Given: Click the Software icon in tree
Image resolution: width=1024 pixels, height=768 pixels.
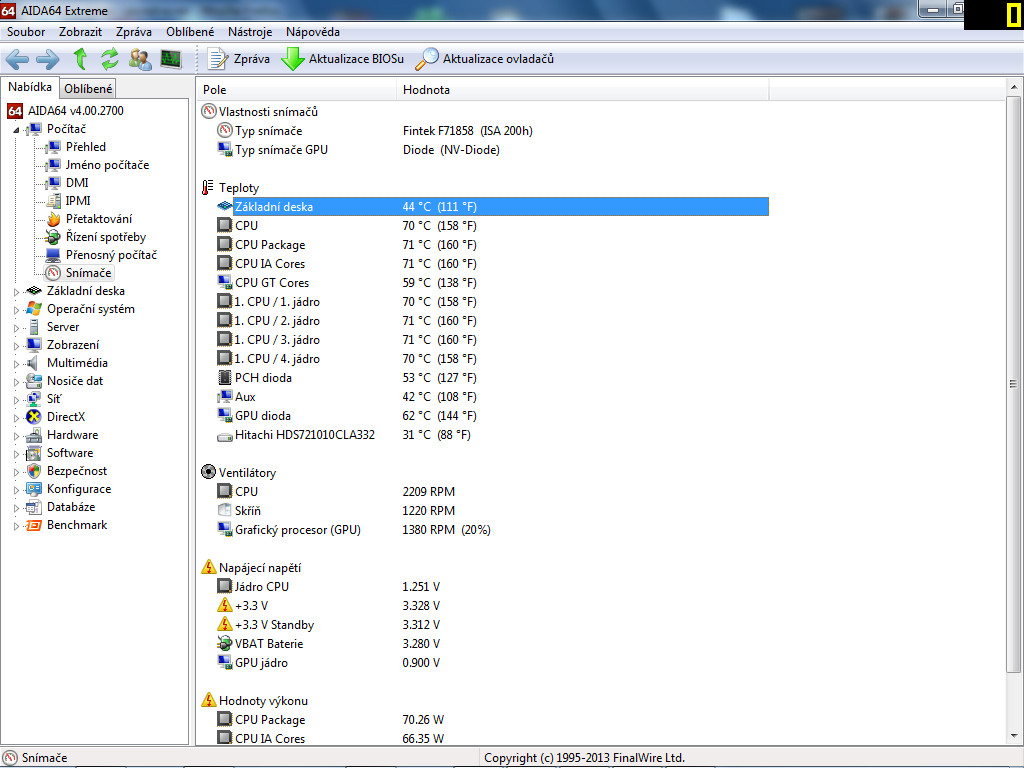Looking at the screenshot, I should click(x=34, y=453).
